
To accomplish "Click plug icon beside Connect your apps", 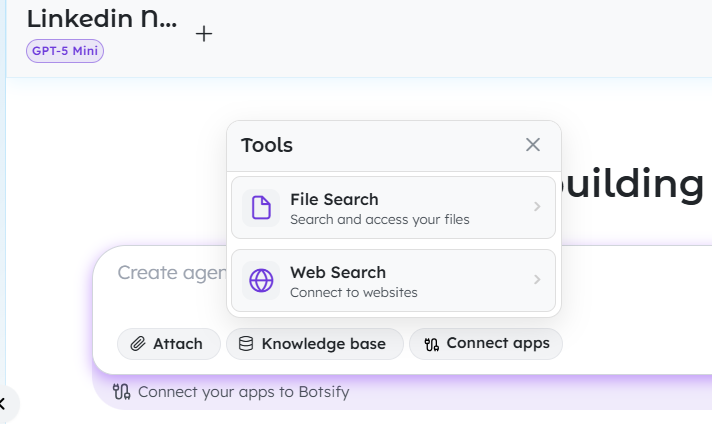I will tap(122, 391).
